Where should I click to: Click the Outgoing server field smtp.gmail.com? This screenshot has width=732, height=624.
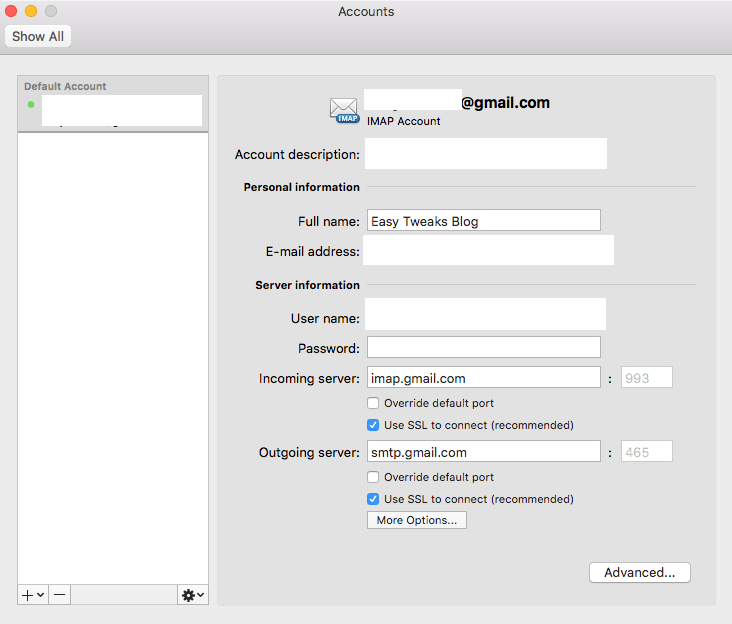point(484,451)
